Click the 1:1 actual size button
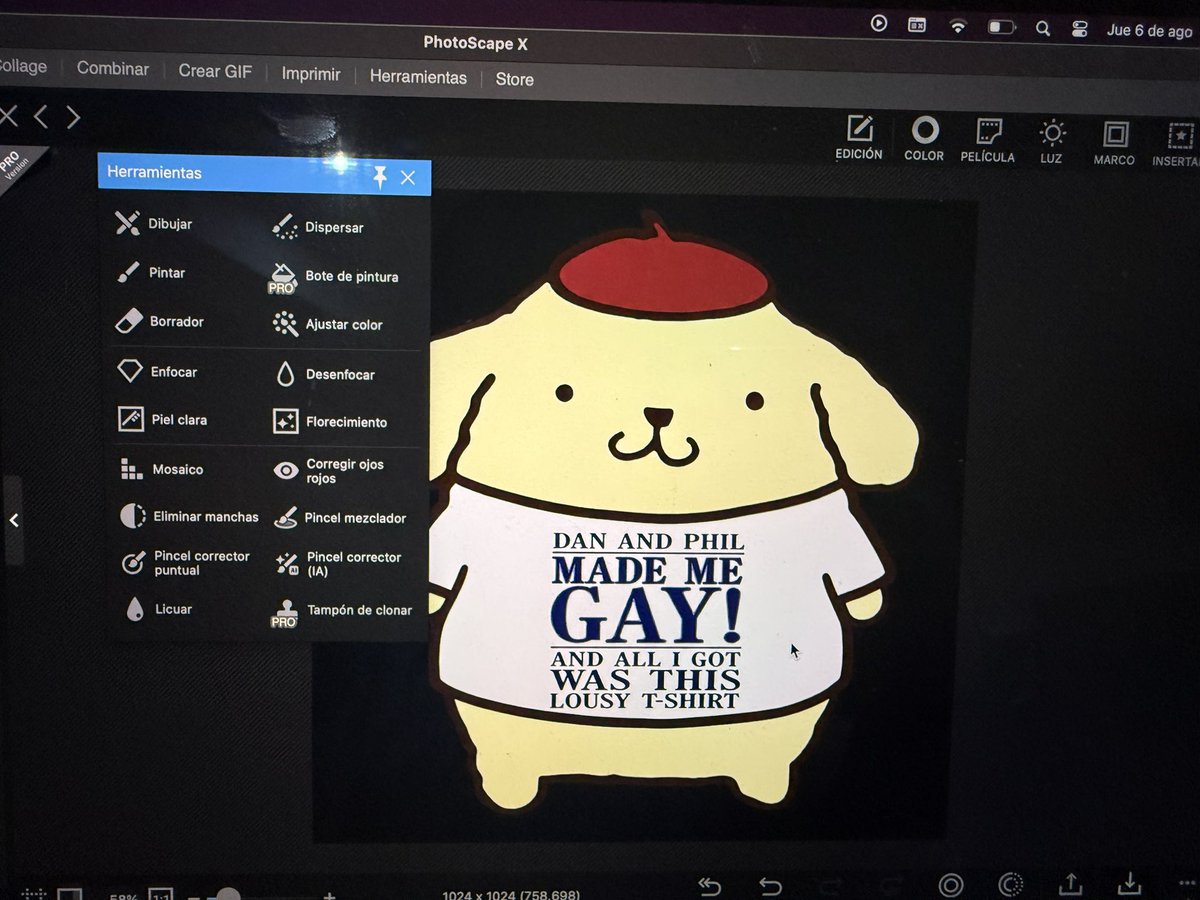The image size is (1200, 900). point(161,894)
